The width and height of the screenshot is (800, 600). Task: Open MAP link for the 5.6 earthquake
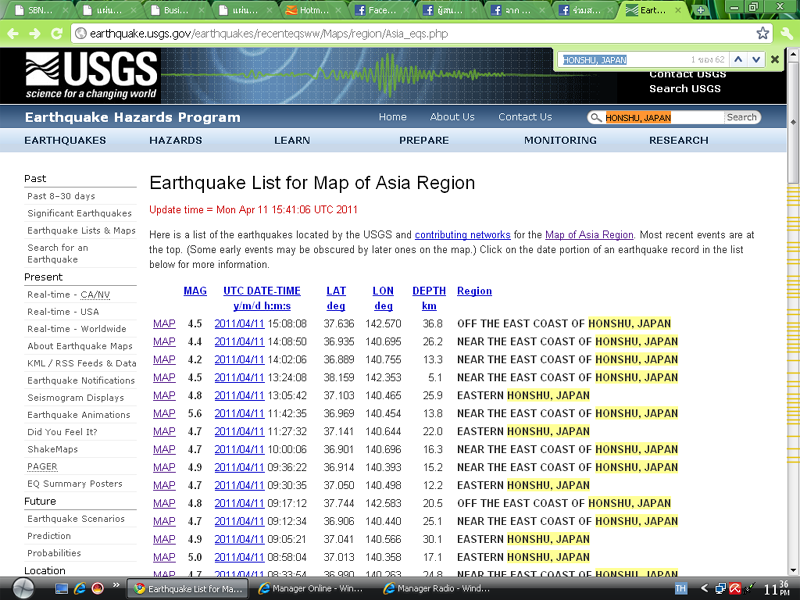click(x=164, y=414)
